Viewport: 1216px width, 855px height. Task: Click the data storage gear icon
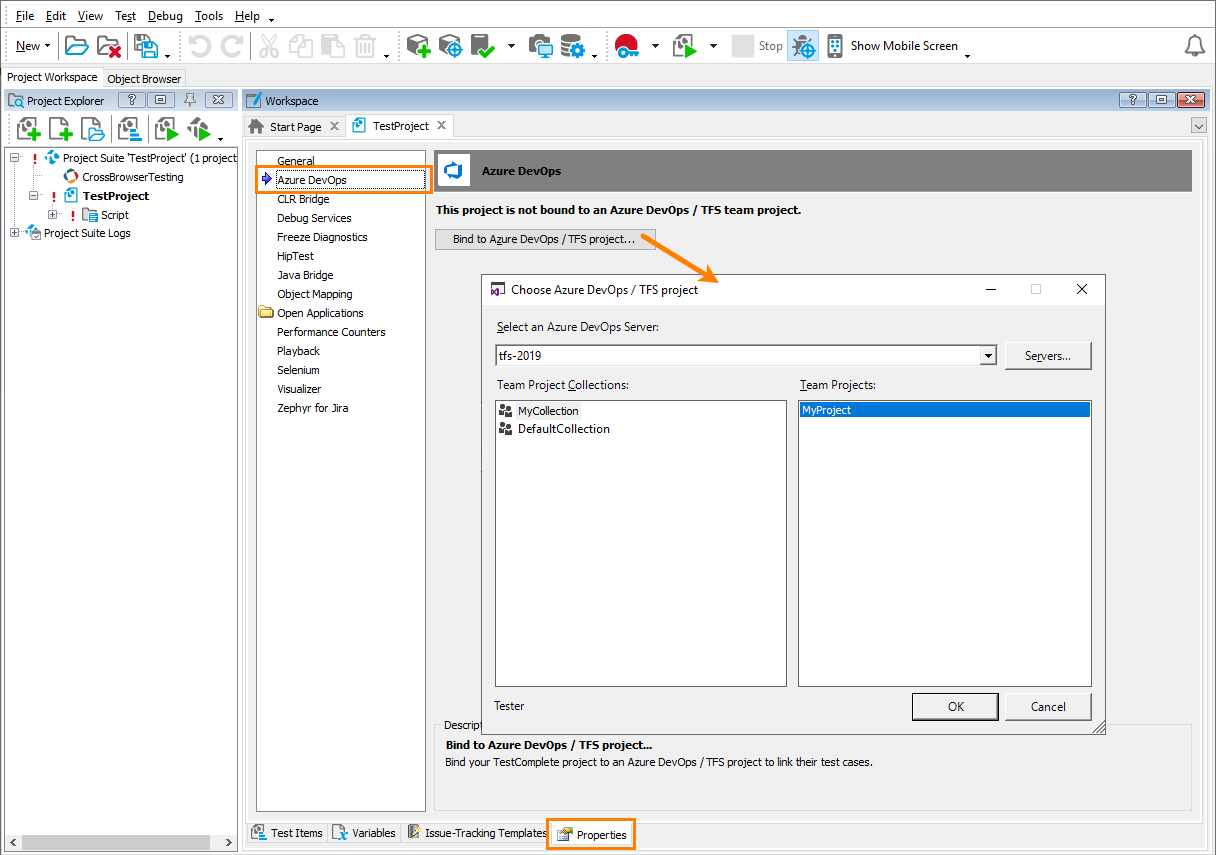[573, 46]
